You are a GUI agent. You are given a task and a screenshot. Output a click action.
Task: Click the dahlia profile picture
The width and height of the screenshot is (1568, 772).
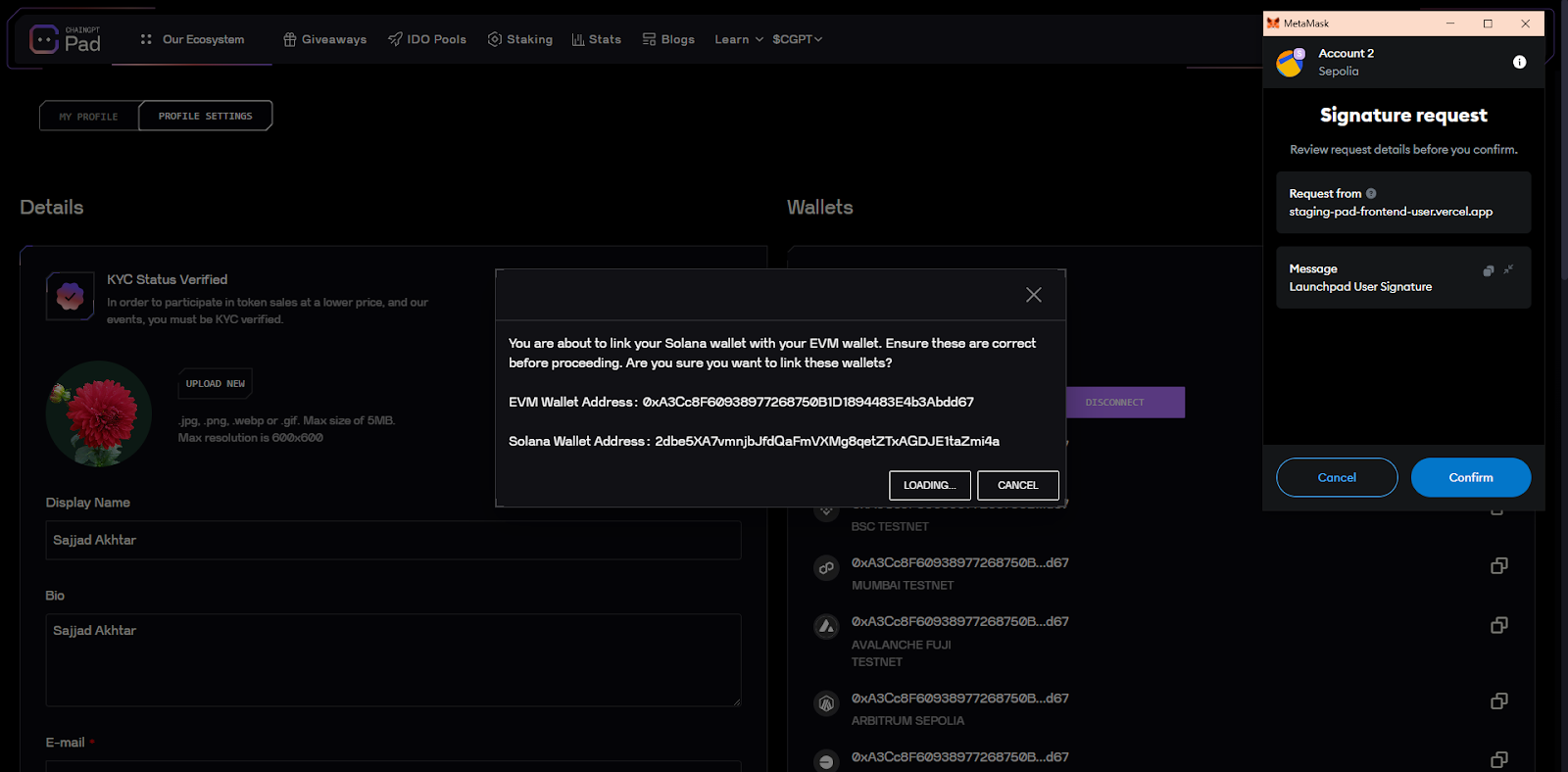98,413
